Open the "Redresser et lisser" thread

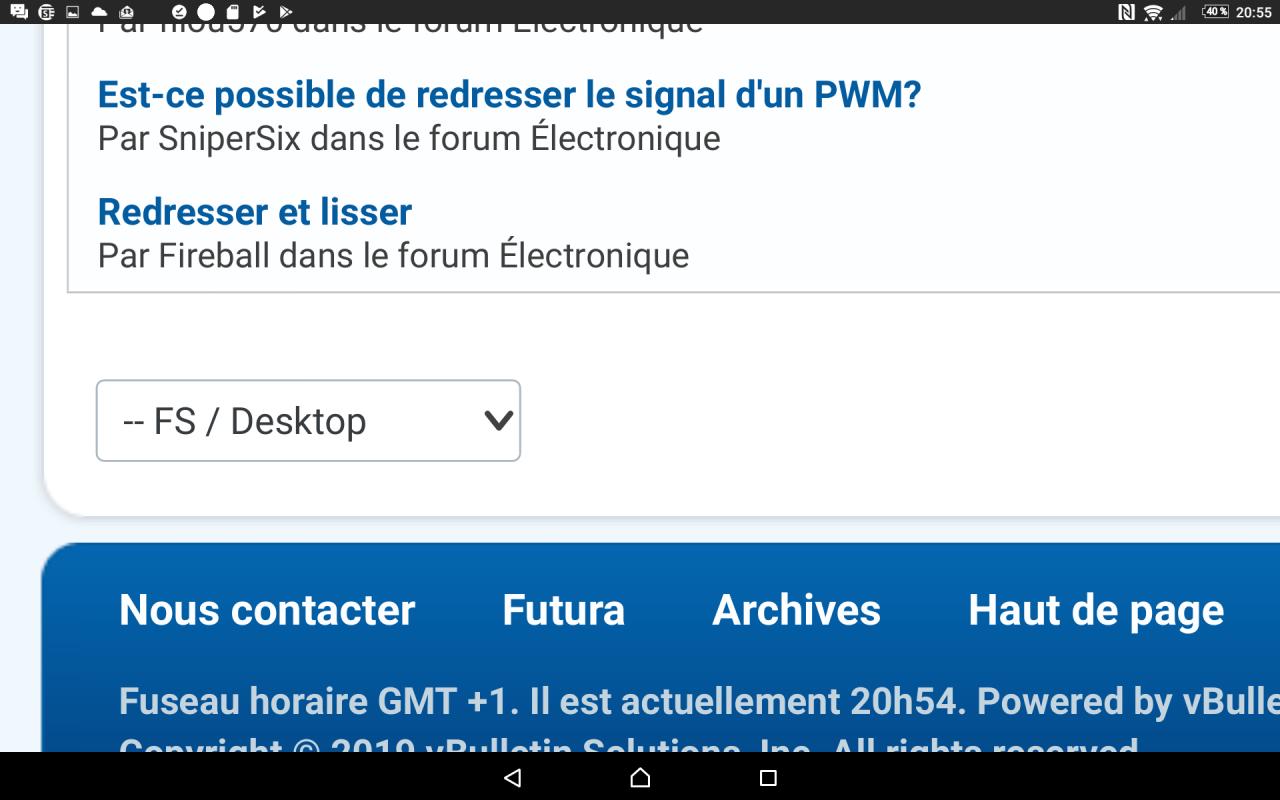click(x=255, y=212)
